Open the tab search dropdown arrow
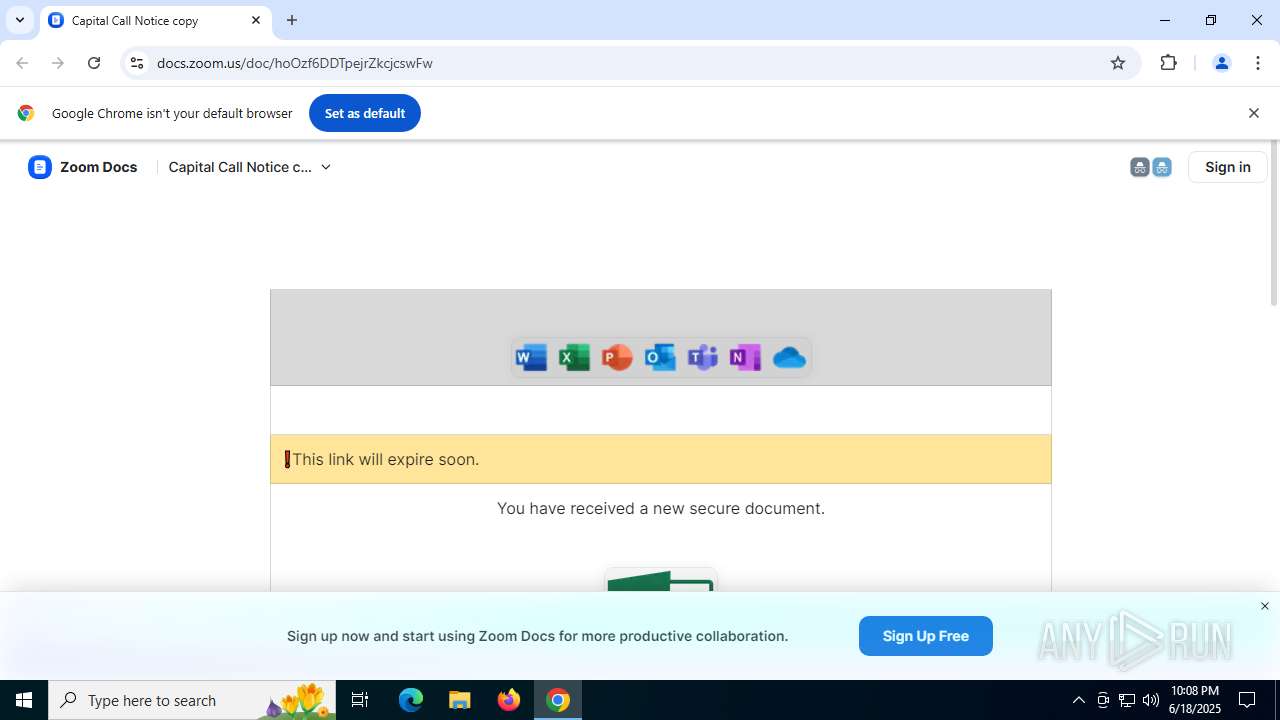This screenshot has height=720, width=1280. pyautogui.click(x=20, y=20)
